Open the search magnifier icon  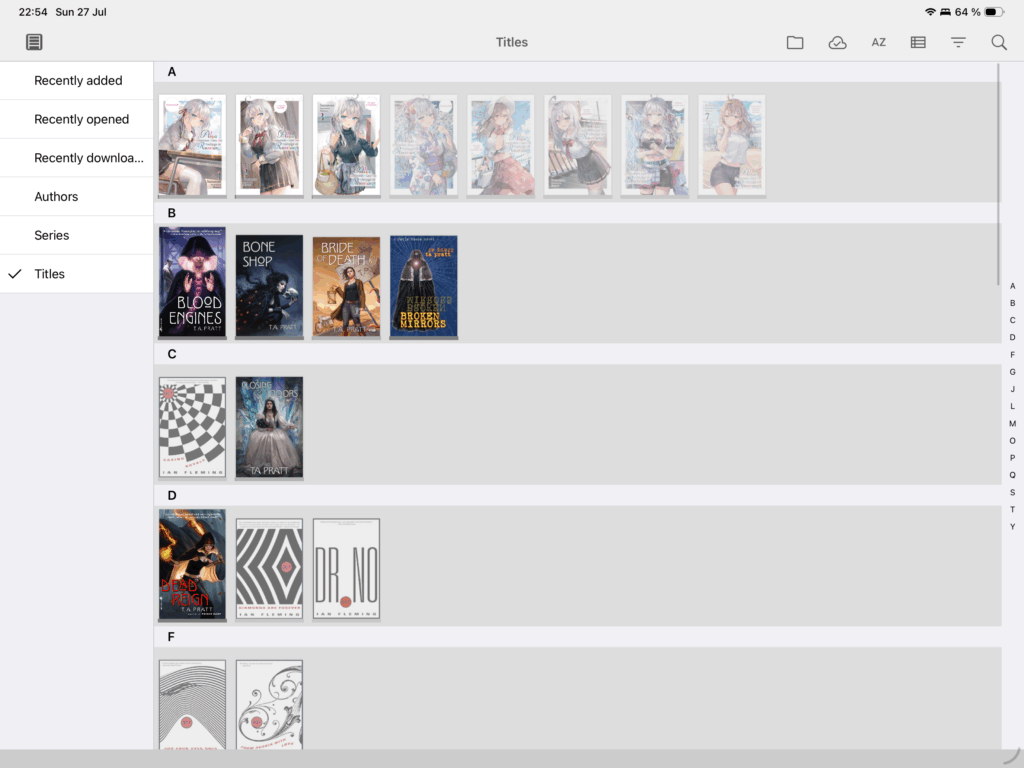(x=999, y=42)
